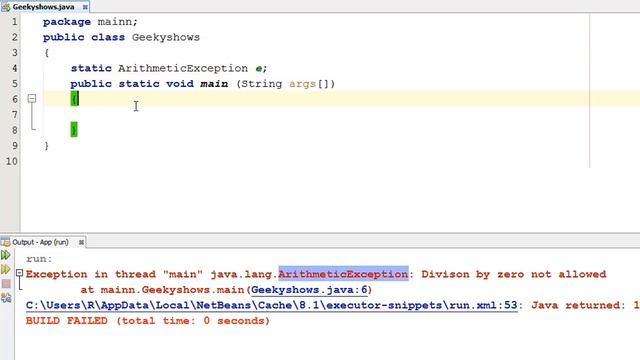Screen dimensions: 640x360
Task: Collapse the main method code fold at line 6
Action: click(x=32, y=98)
